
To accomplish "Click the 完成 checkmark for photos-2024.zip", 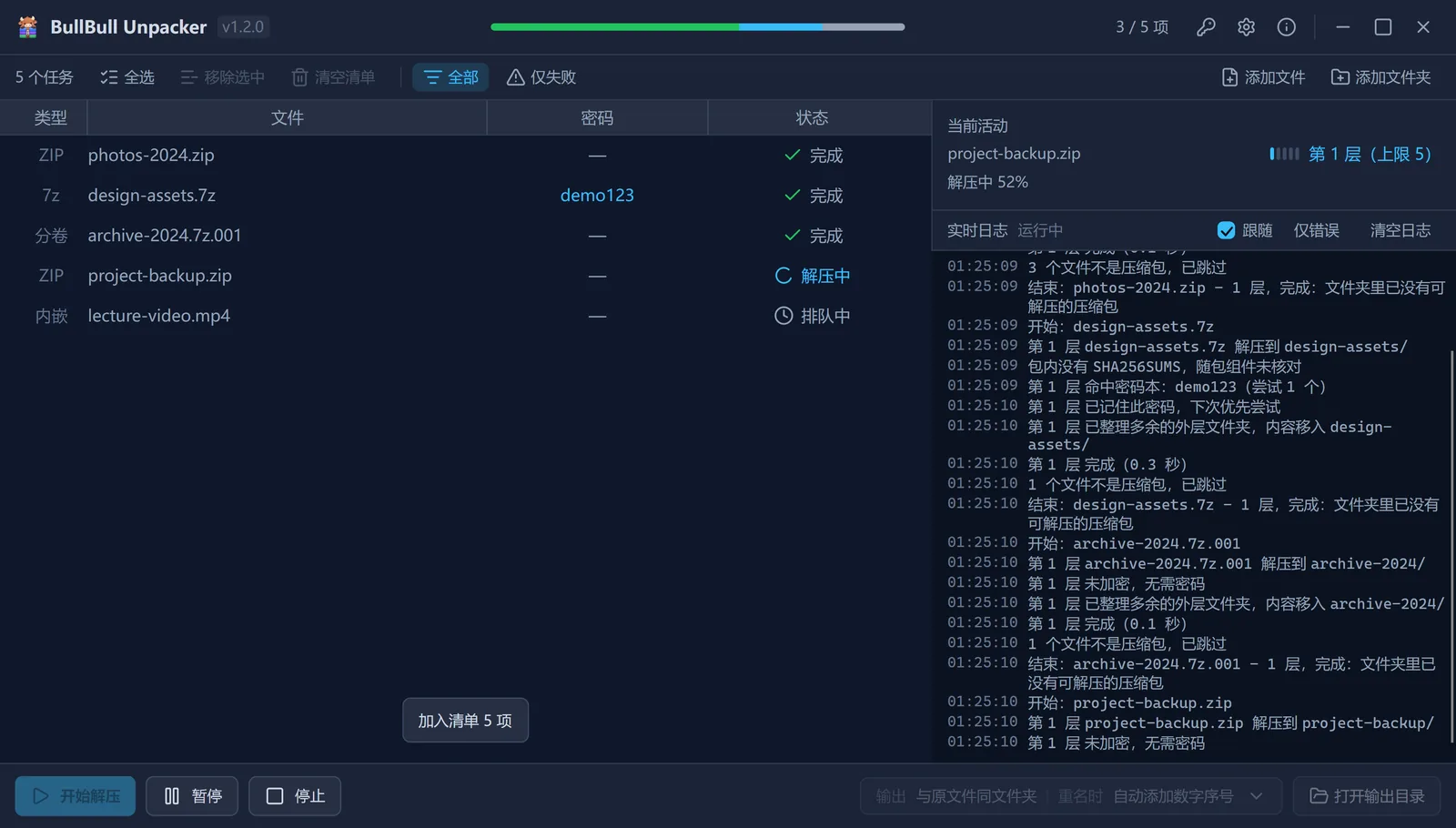I will (792, 156).
